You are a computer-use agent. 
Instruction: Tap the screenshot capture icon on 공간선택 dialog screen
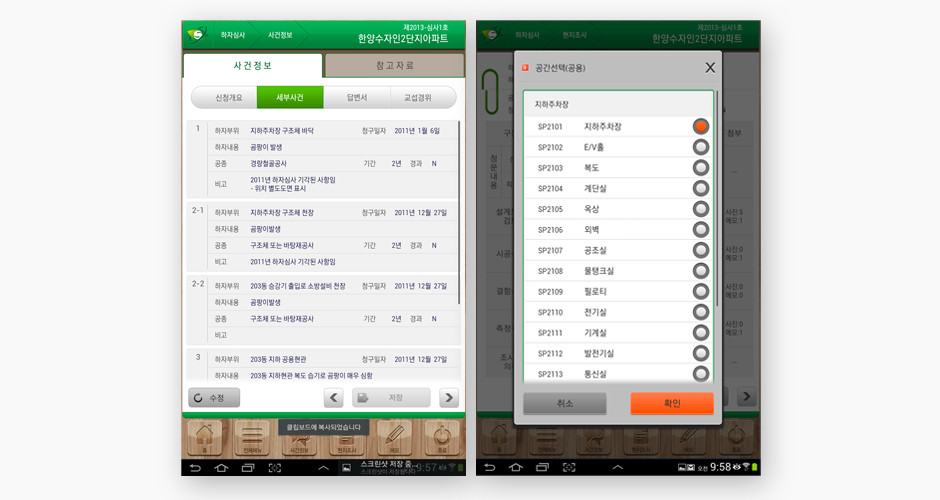(x=569, y=467)
